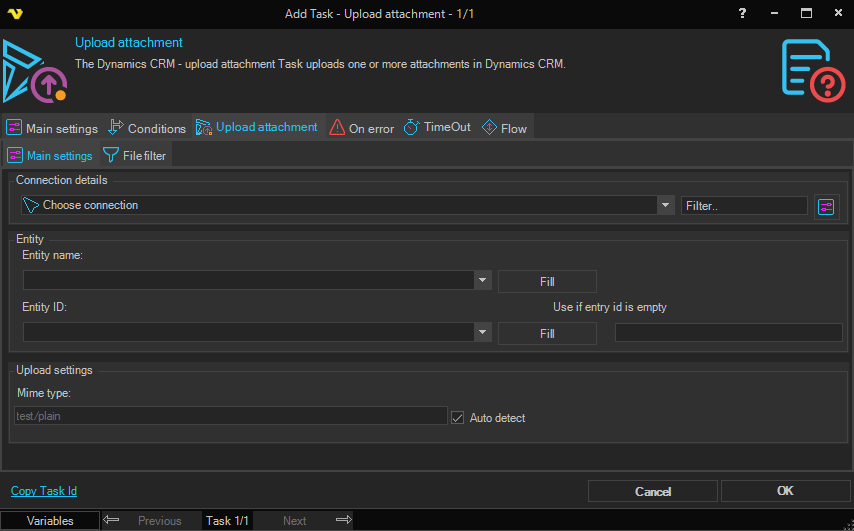Click the 'Add Task - Upload attachment - 1/1' window title
Viewport: 854px width, 531px height.
tap(379, 14)
